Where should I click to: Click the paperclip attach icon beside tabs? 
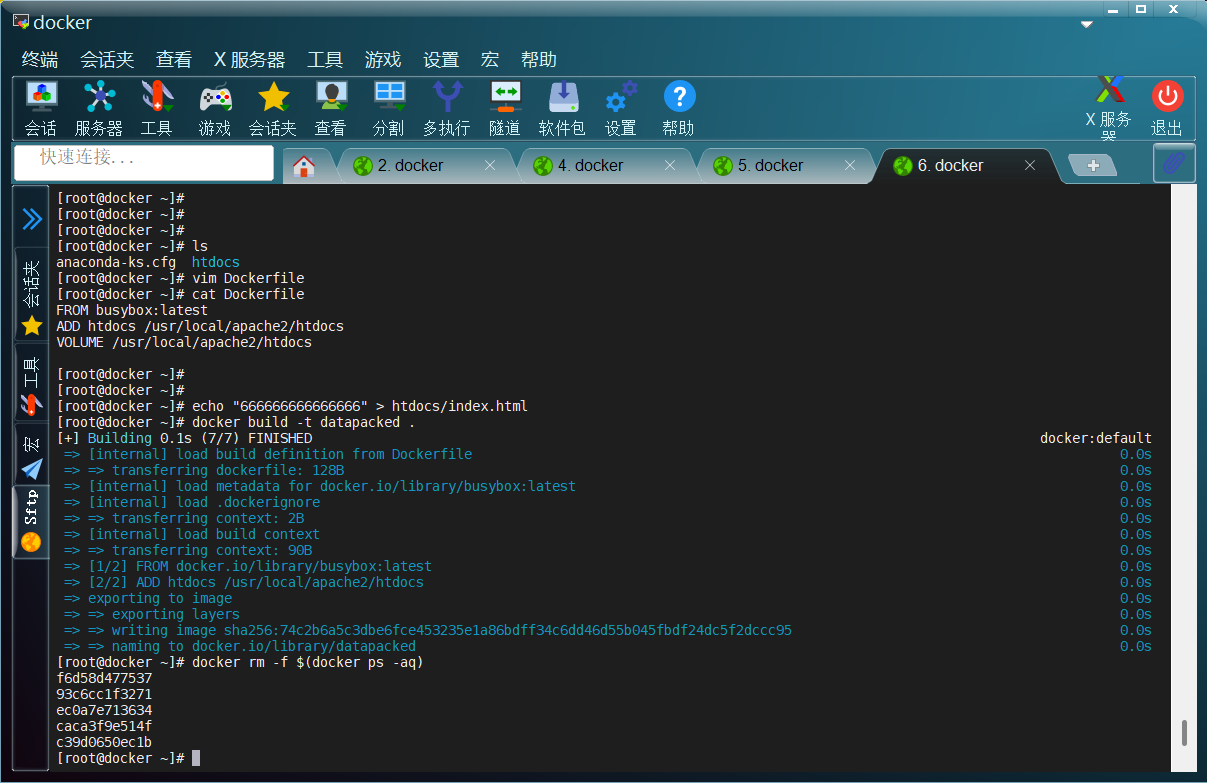point(1174,163)
